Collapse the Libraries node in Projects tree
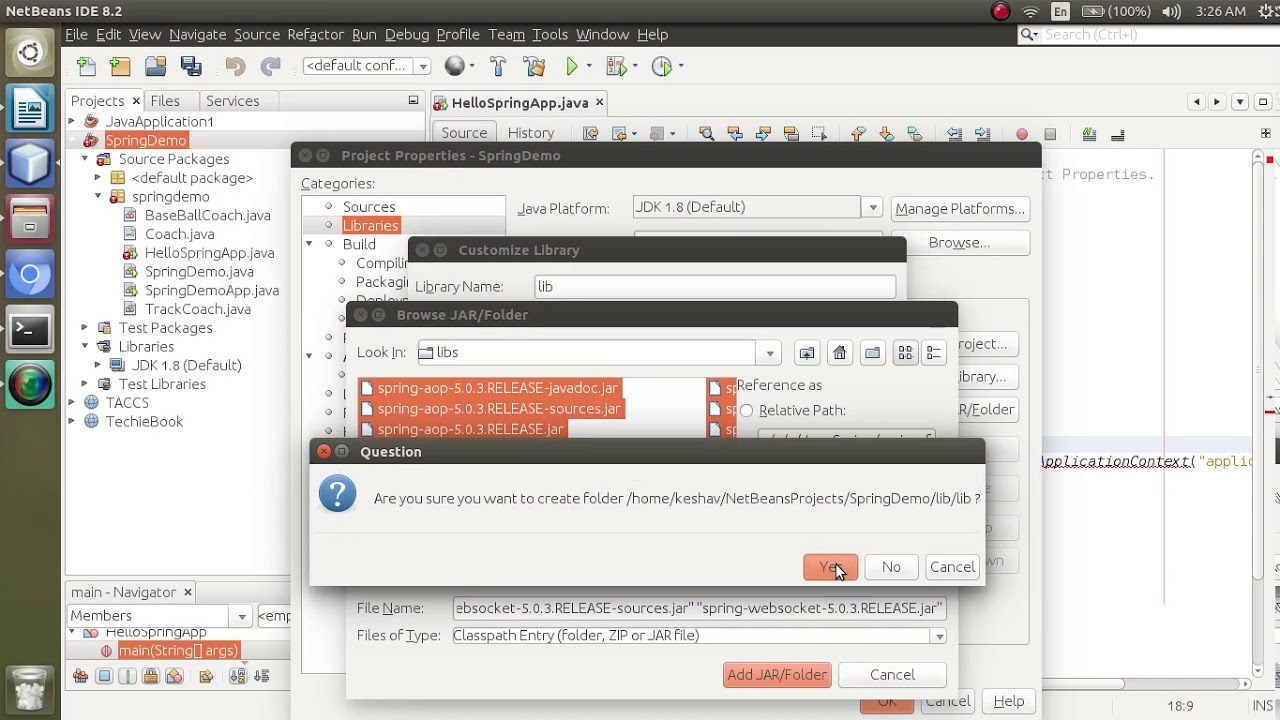This screenshot has width=1280, height=720. pyautogui.click(x=85, y=347)
